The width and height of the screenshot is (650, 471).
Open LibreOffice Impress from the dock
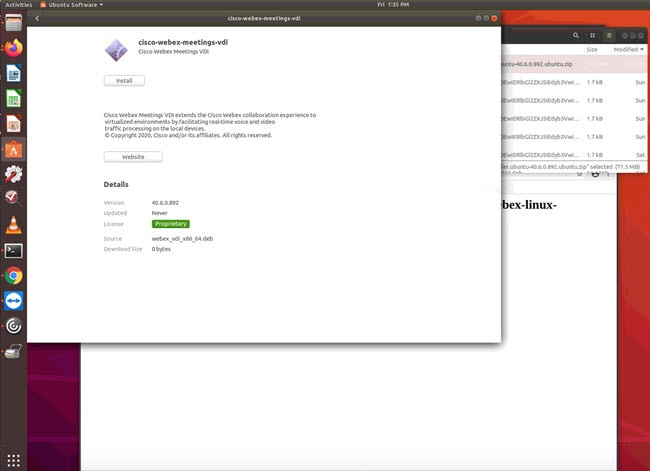[13, 124]
